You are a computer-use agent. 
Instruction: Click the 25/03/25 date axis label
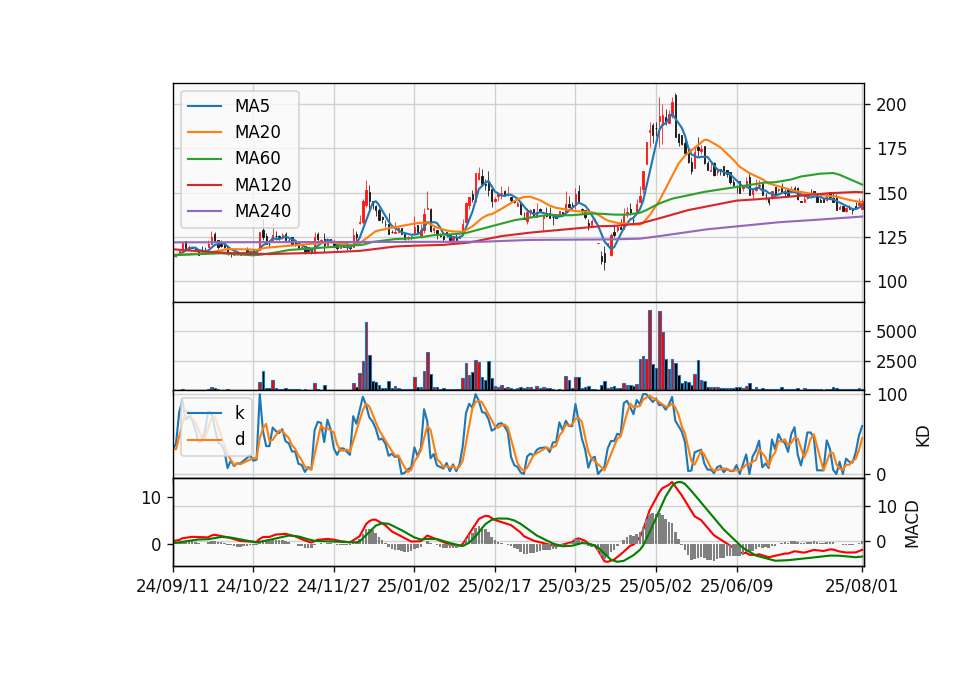coord(575,586)
